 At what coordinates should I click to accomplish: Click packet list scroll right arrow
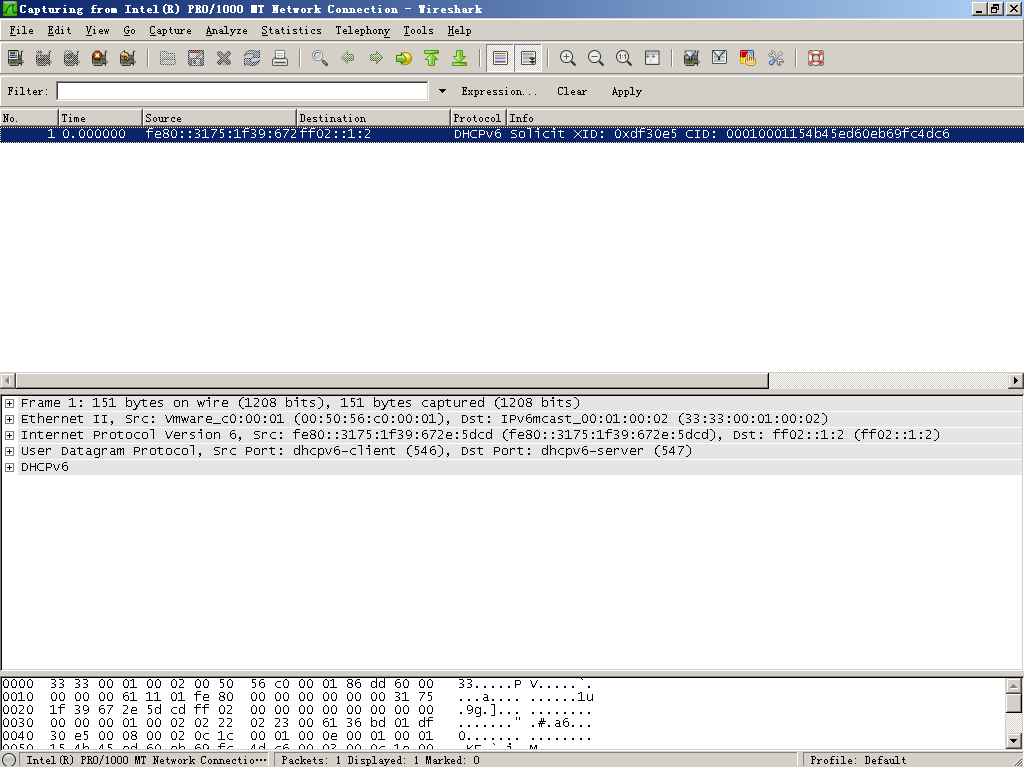point(1016,380)
